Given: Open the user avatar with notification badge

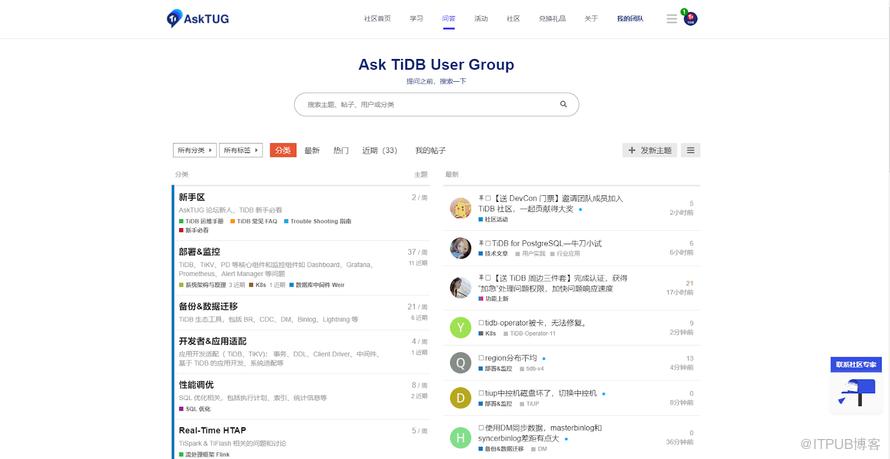Looking at the screenshot, I should [690, 18].
